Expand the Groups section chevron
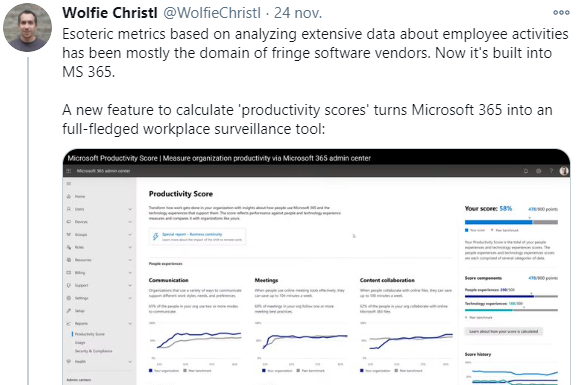Viewport: 577px width, 385px height. point(130,234)
